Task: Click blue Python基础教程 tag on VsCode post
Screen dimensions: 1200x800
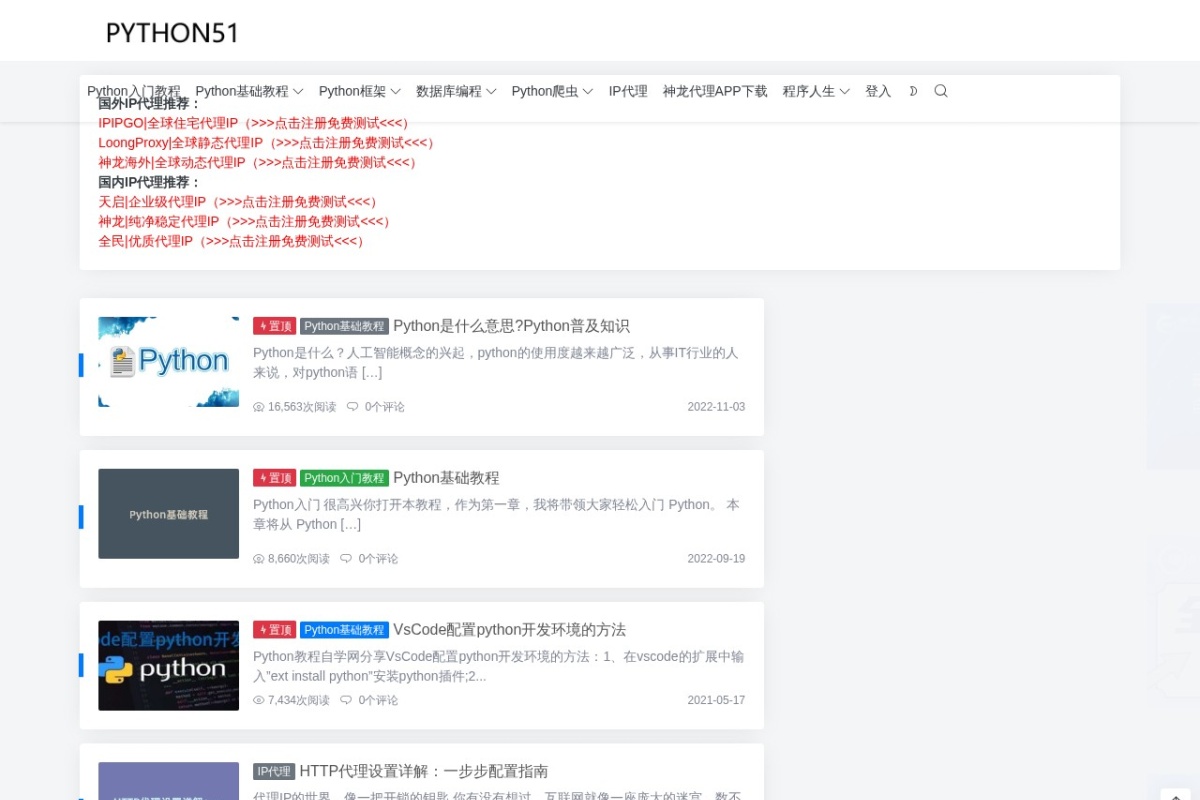Action: tap(344, 630)
